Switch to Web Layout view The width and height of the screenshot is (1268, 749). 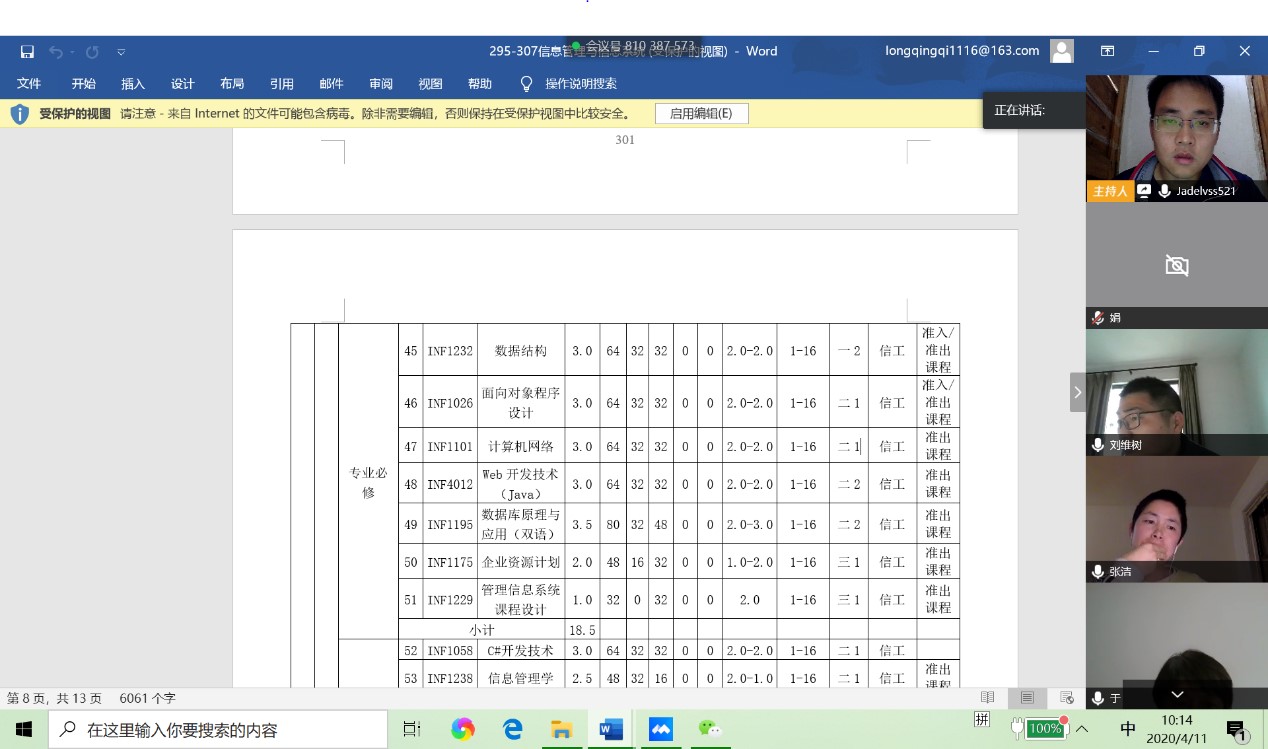click(x=1066, y=698)
